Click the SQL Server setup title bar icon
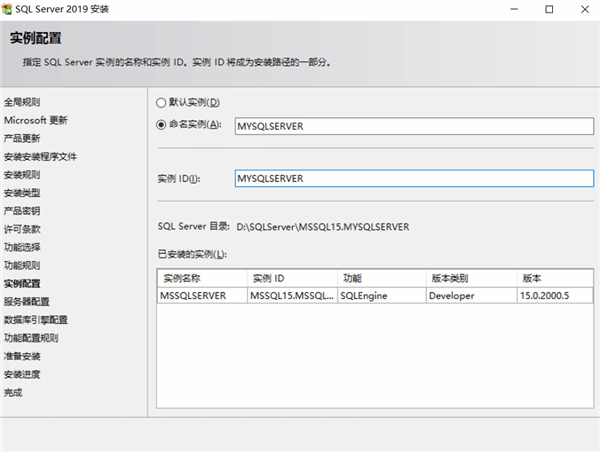This screenshot has height=452, width=600. click(8, 9)
